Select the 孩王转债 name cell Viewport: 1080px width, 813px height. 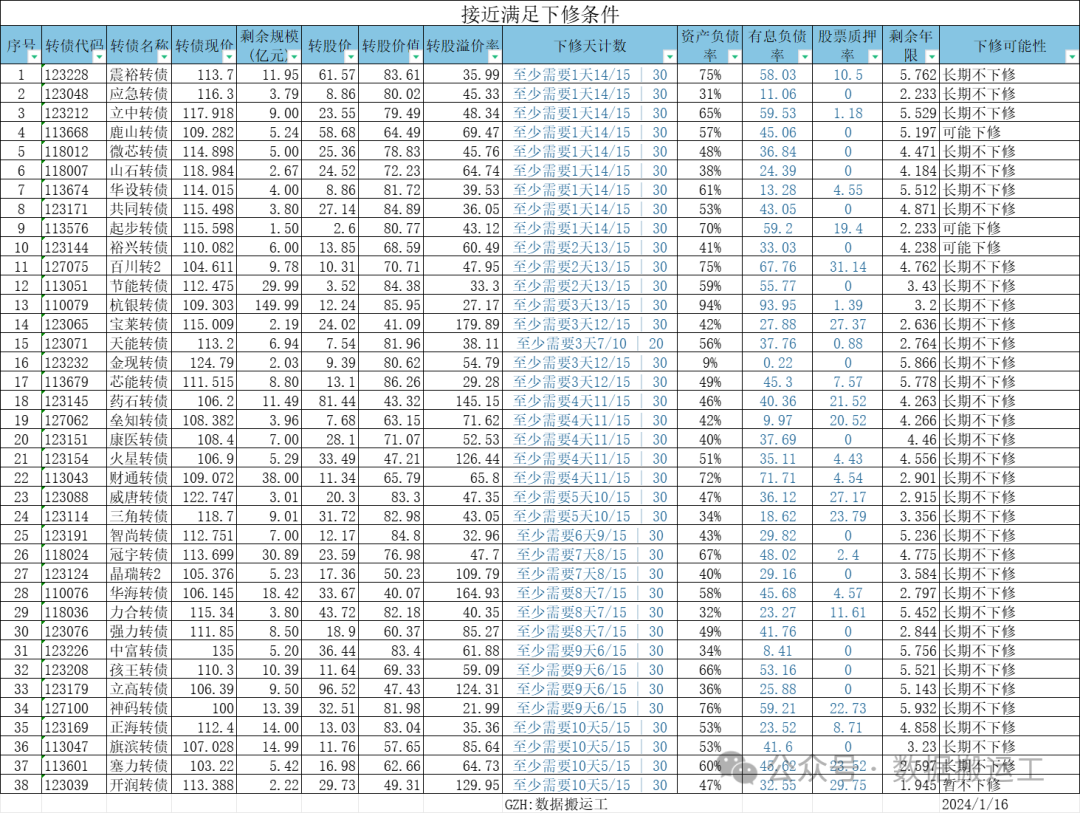pyautogui.click(x=139, y=671)
